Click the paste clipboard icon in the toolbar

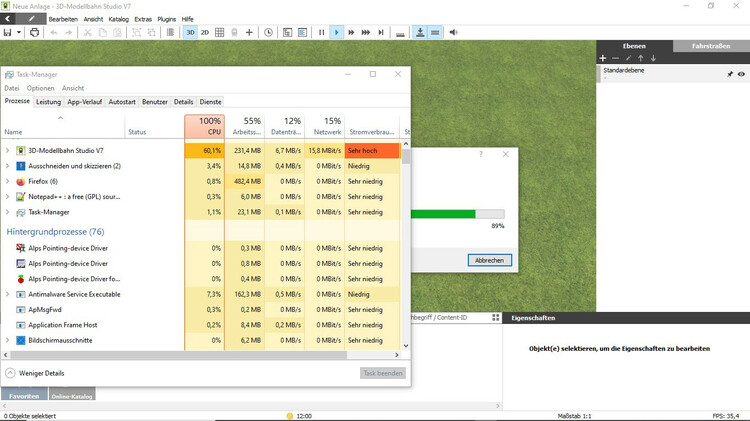pyautogui.click(x=117, y=33)
